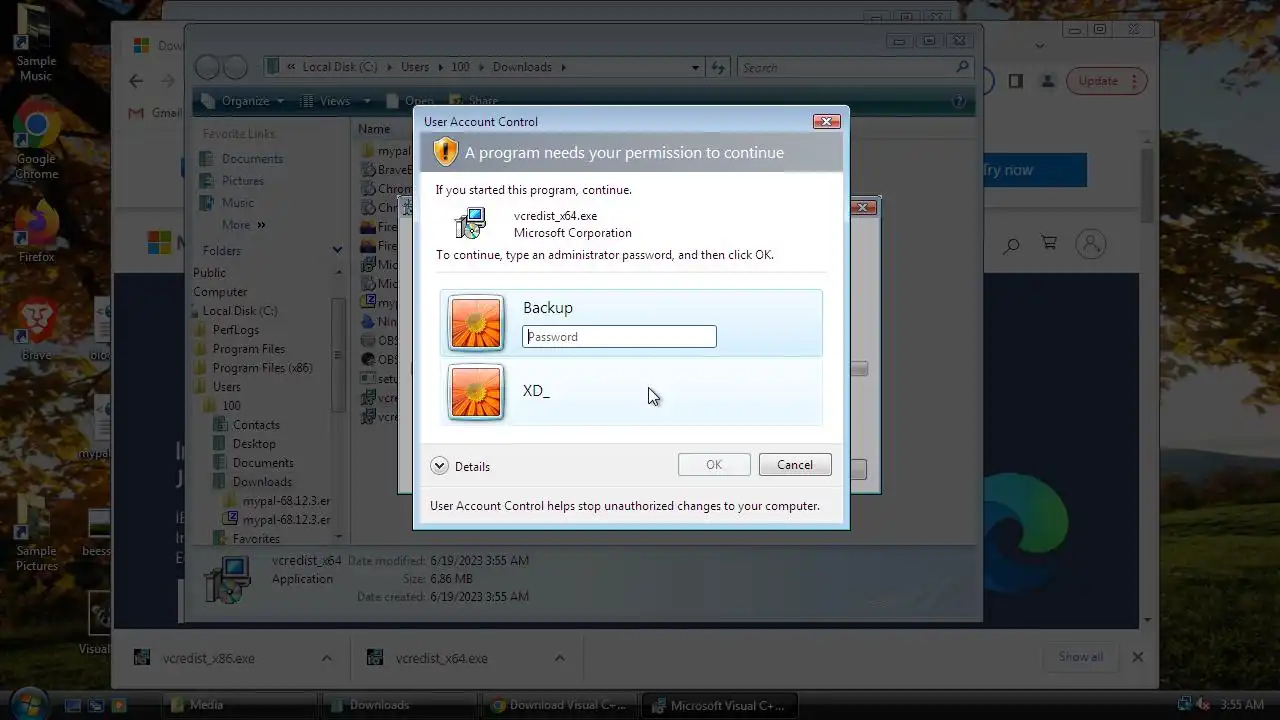Viewport: 1280px width, 720px height.
Task: Click shopping cart icon on Microsoft page
Action: coord(1049,243)
